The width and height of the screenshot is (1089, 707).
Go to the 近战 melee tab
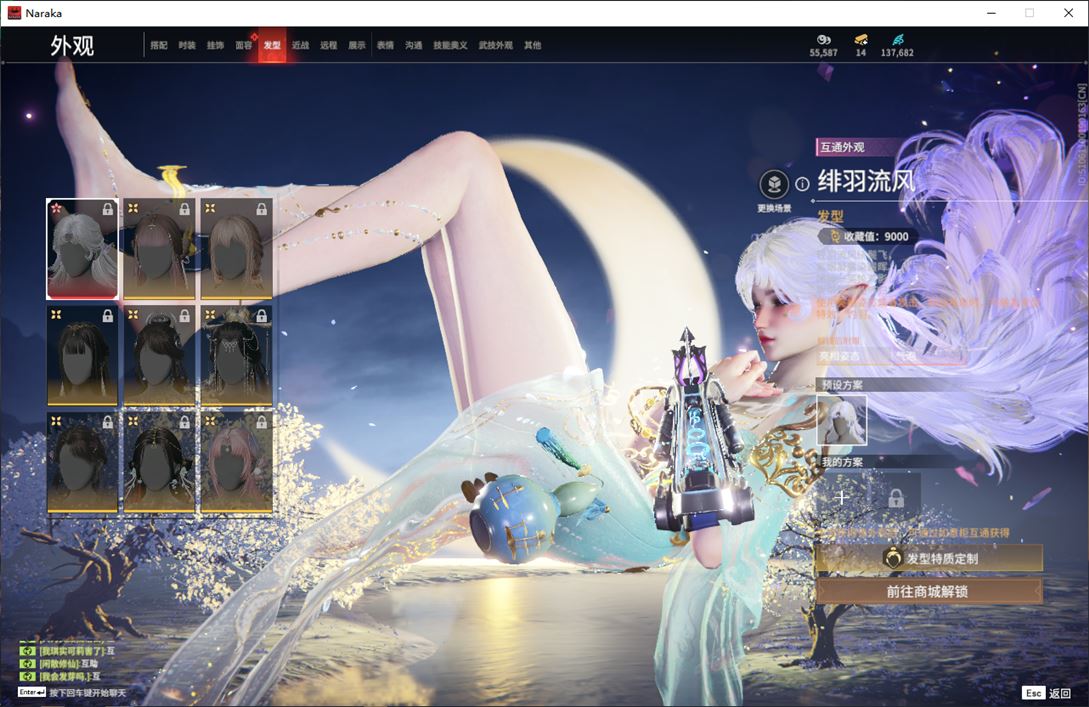tap(300, 45)
